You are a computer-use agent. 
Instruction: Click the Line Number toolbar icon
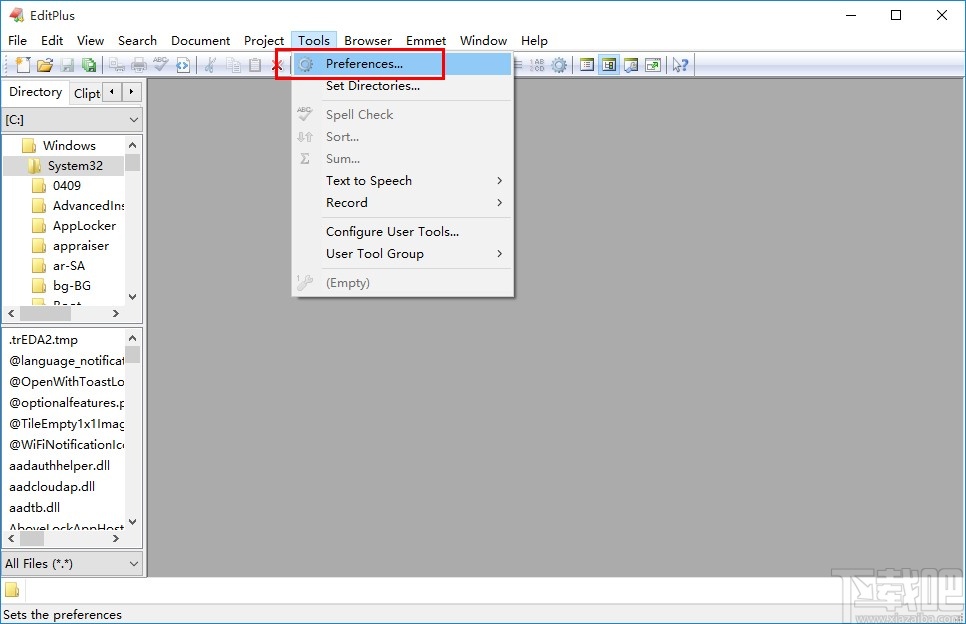[537, 65]
